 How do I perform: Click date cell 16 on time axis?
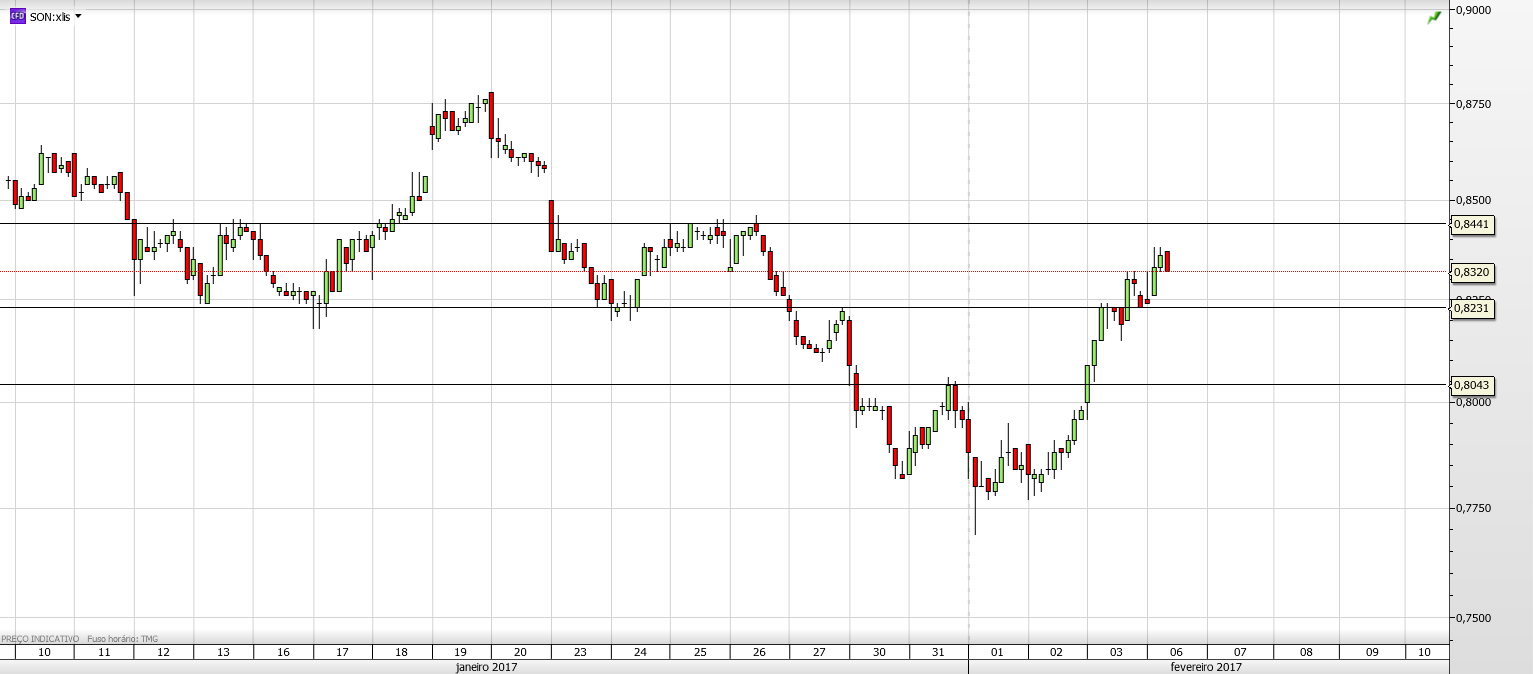(x=283, y=652)
